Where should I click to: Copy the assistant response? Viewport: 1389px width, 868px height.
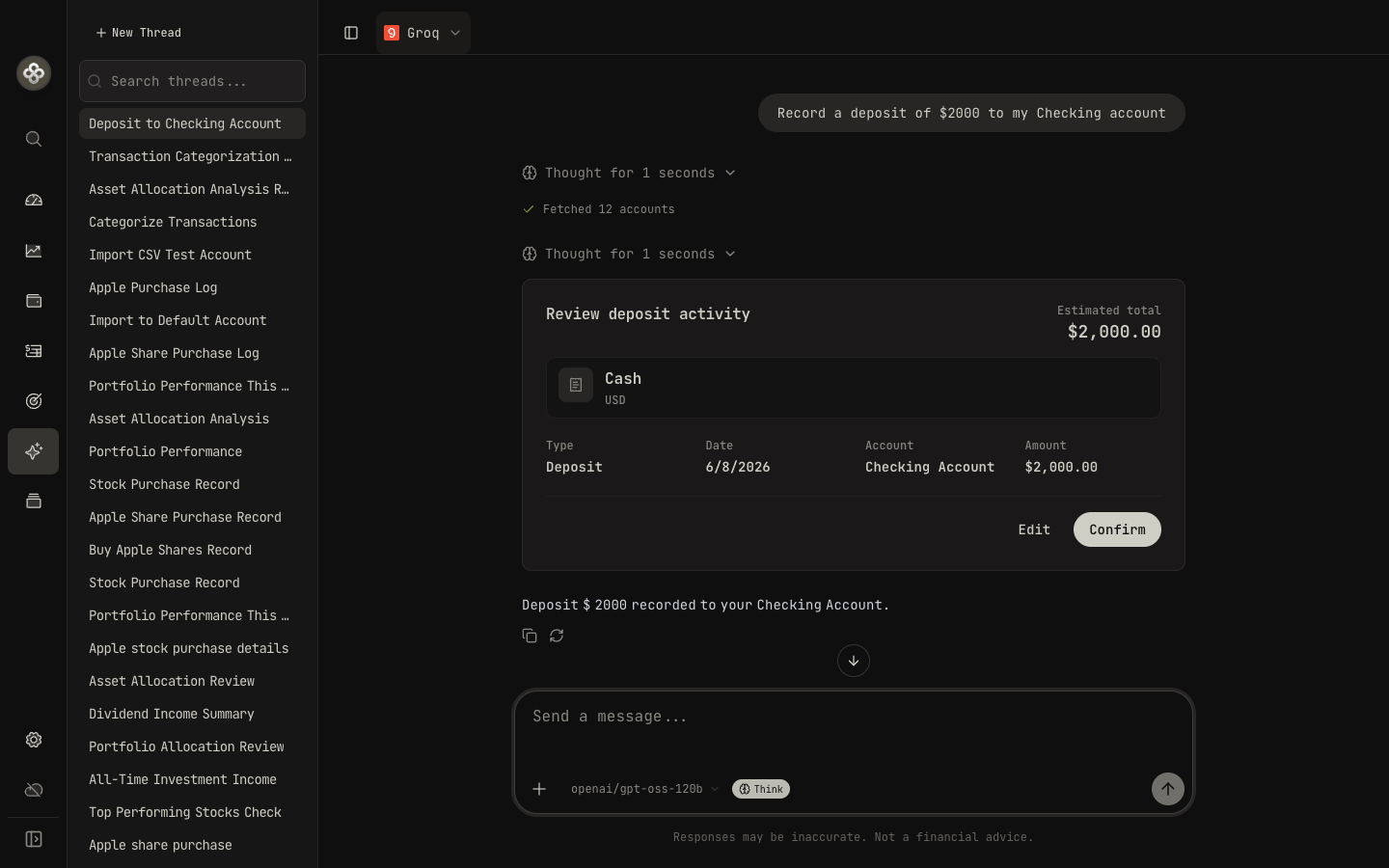coord(530,636)
